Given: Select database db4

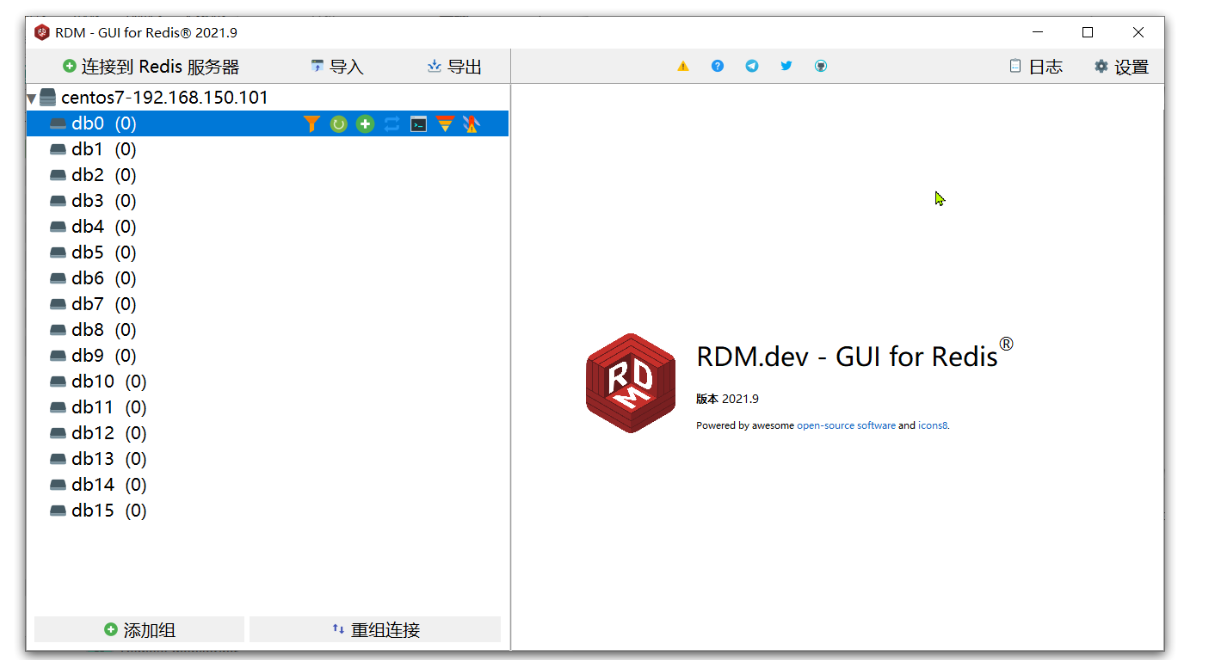Looking at the screenshot, I should pyautogui.click(x=268, y=227).
